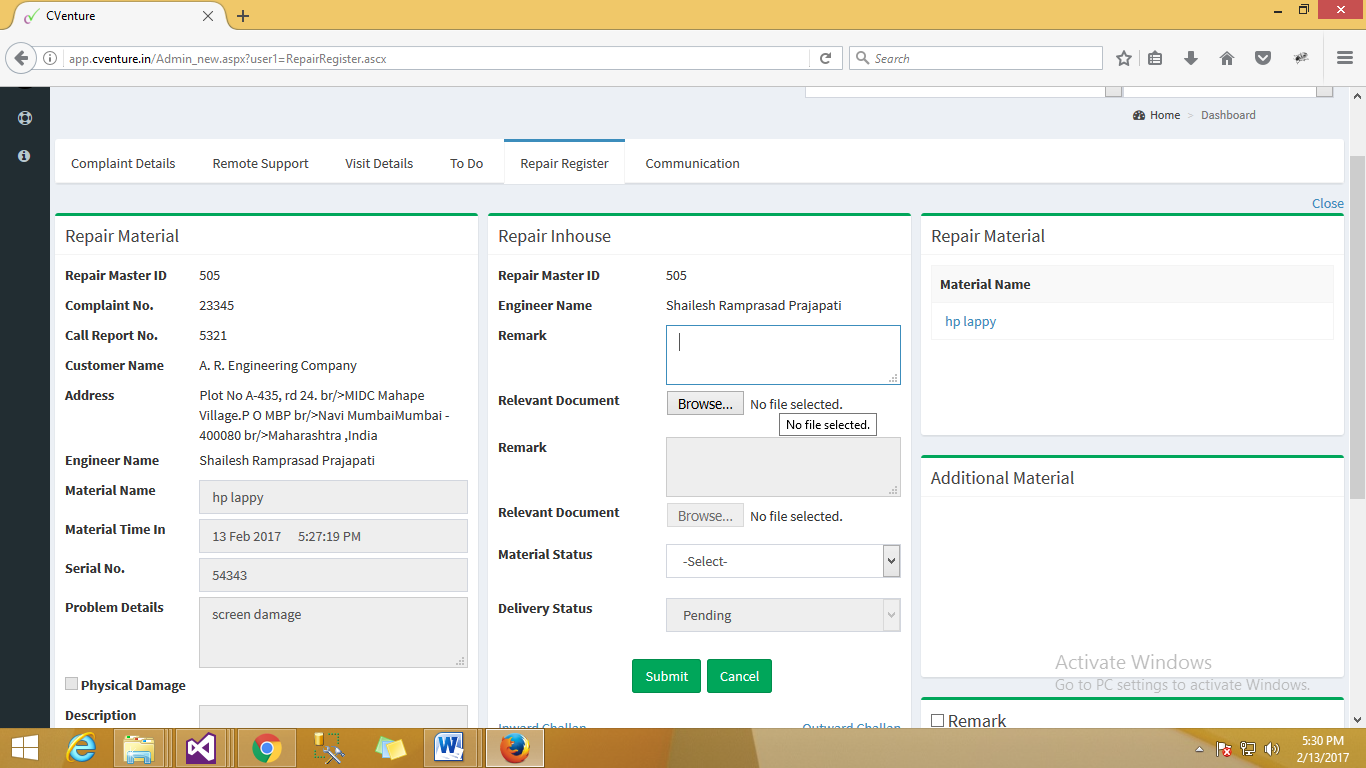Open the site information icon in address bar
Viewport: 1366px width, 768px height.
[50, 58]
